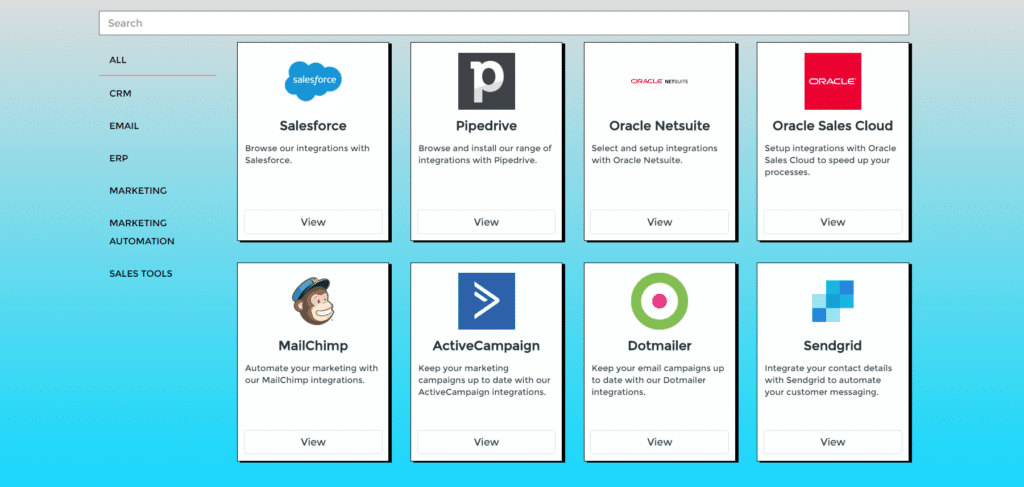View Pipedrive integrations
This screenshot has width=1024, height=487.
click(x=486, y=222)
